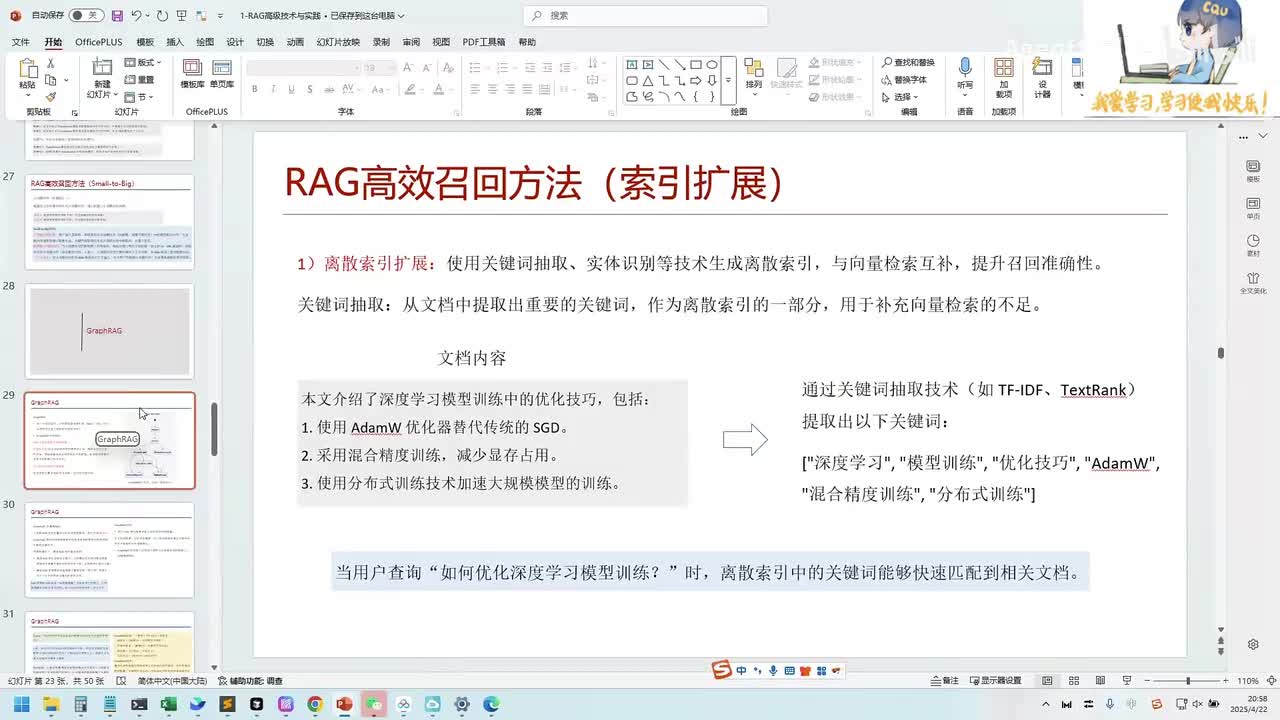Select slide 27 thumbnail

pyautogui.click(x=110, y=222)
